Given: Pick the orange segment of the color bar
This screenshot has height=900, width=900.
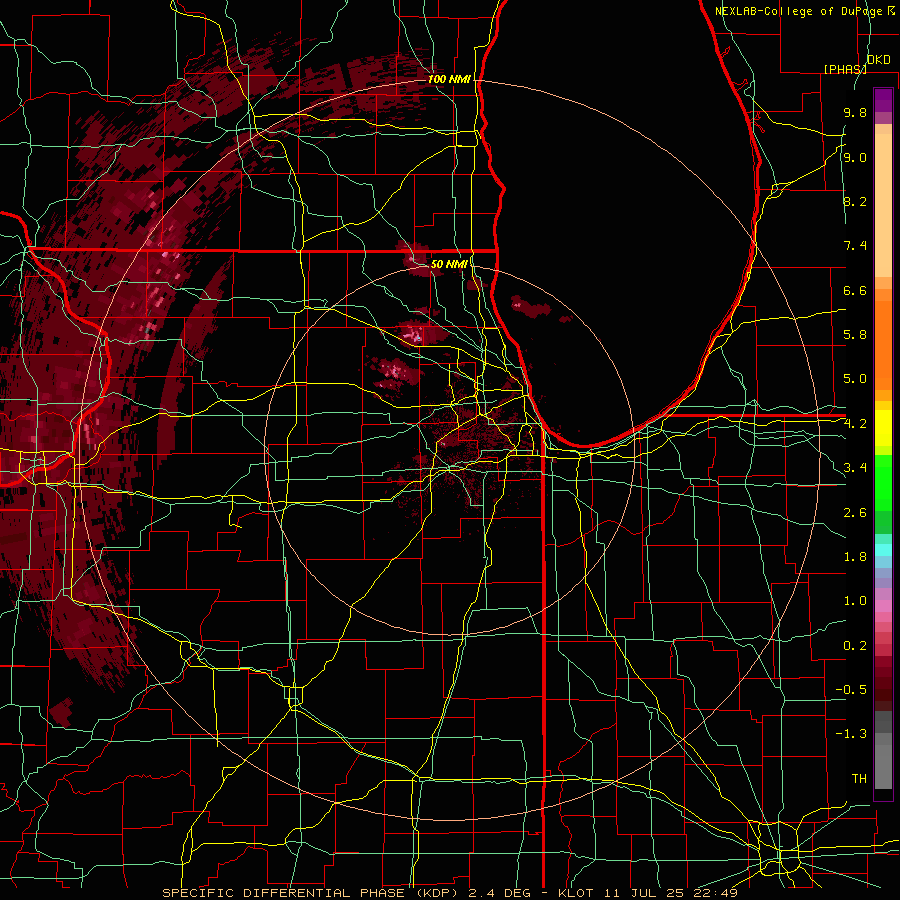Looking at the screenshot, I should tap(883, 344).
